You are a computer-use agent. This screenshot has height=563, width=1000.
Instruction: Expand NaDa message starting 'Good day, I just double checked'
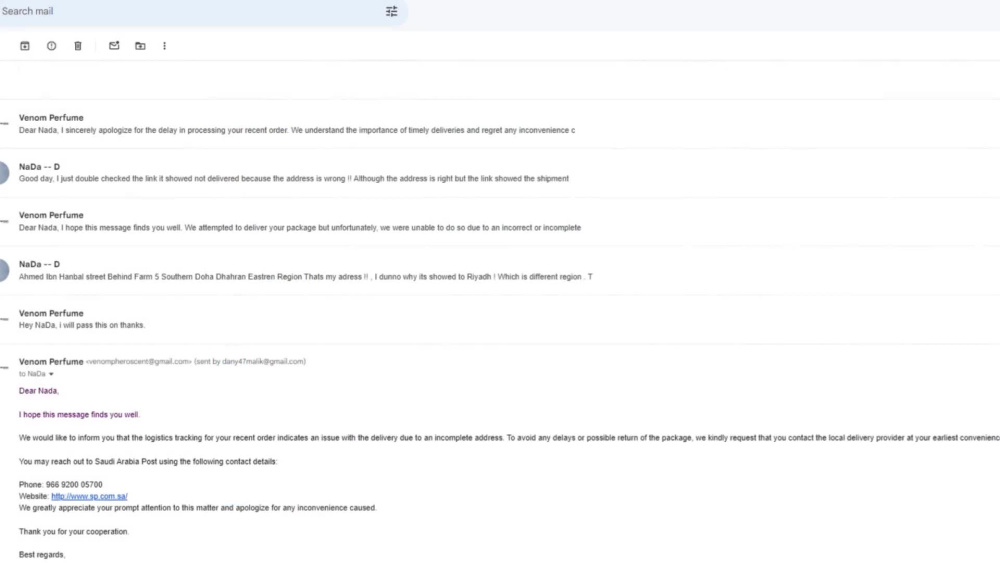[500, 173]
